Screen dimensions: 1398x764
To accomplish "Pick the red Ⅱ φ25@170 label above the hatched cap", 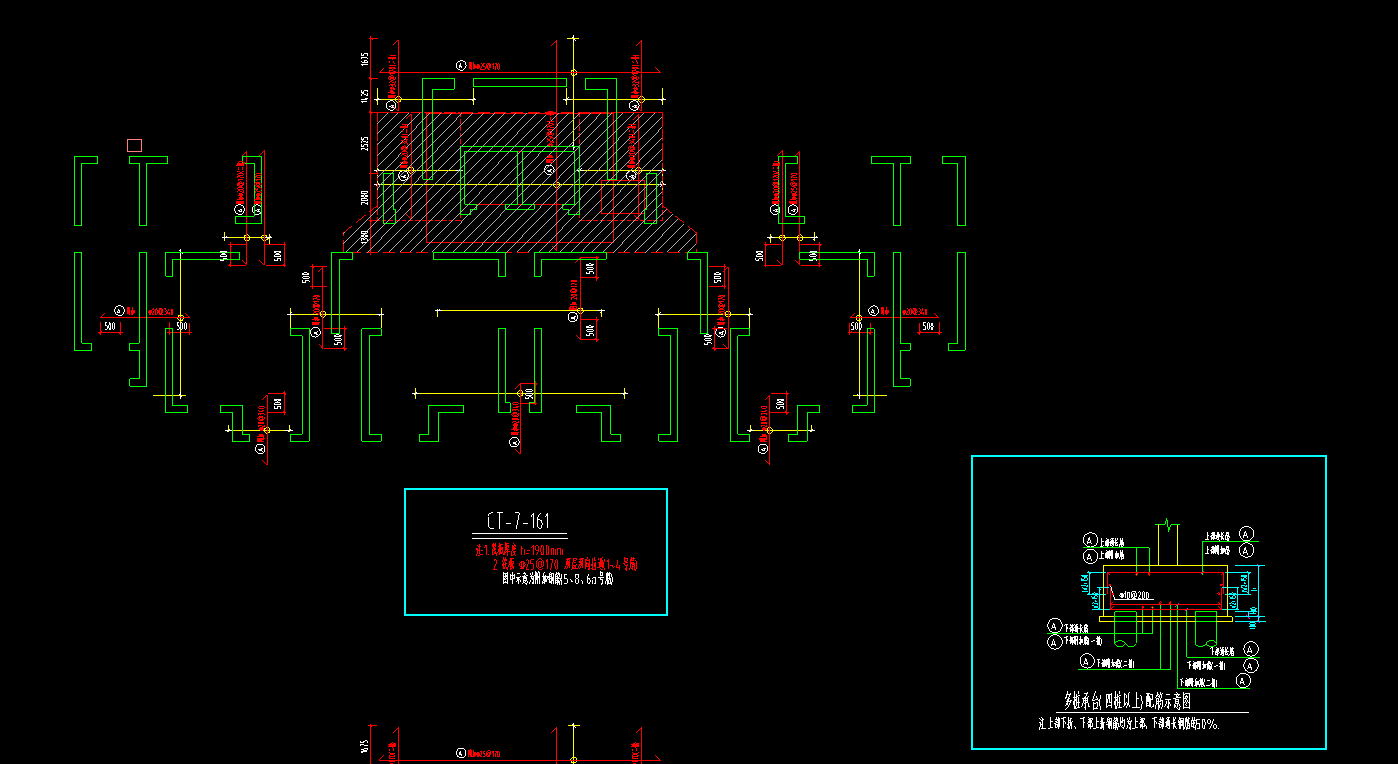I will (x=484, y=66).
